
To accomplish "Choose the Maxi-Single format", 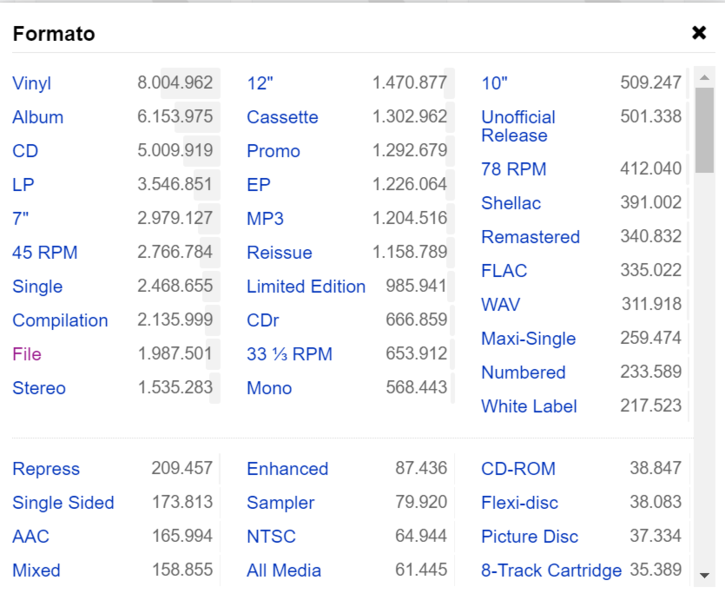I will click(528, 338).
